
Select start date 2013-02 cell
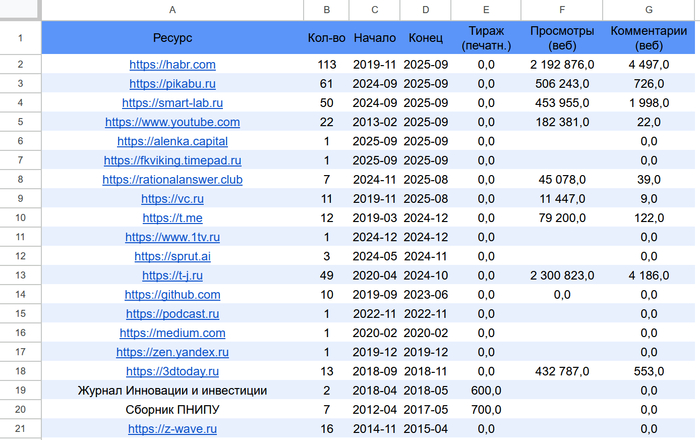pos(375,122)
